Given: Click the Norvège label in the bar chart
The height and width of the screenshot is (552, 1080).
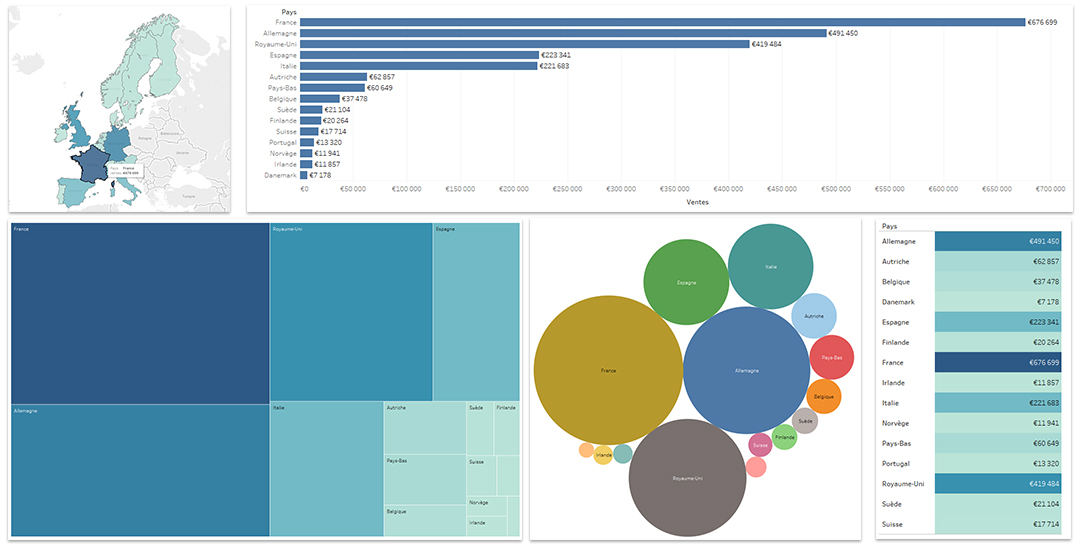Looking at the screenshot, I should 284,153.
